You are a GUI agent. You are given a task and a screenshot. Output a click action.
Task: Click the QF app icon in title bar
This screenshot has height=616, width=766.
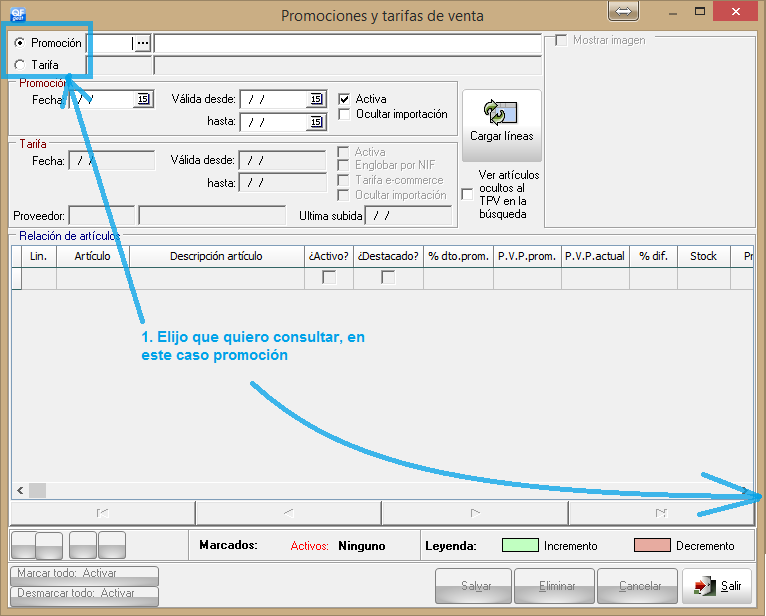(18, 14)
